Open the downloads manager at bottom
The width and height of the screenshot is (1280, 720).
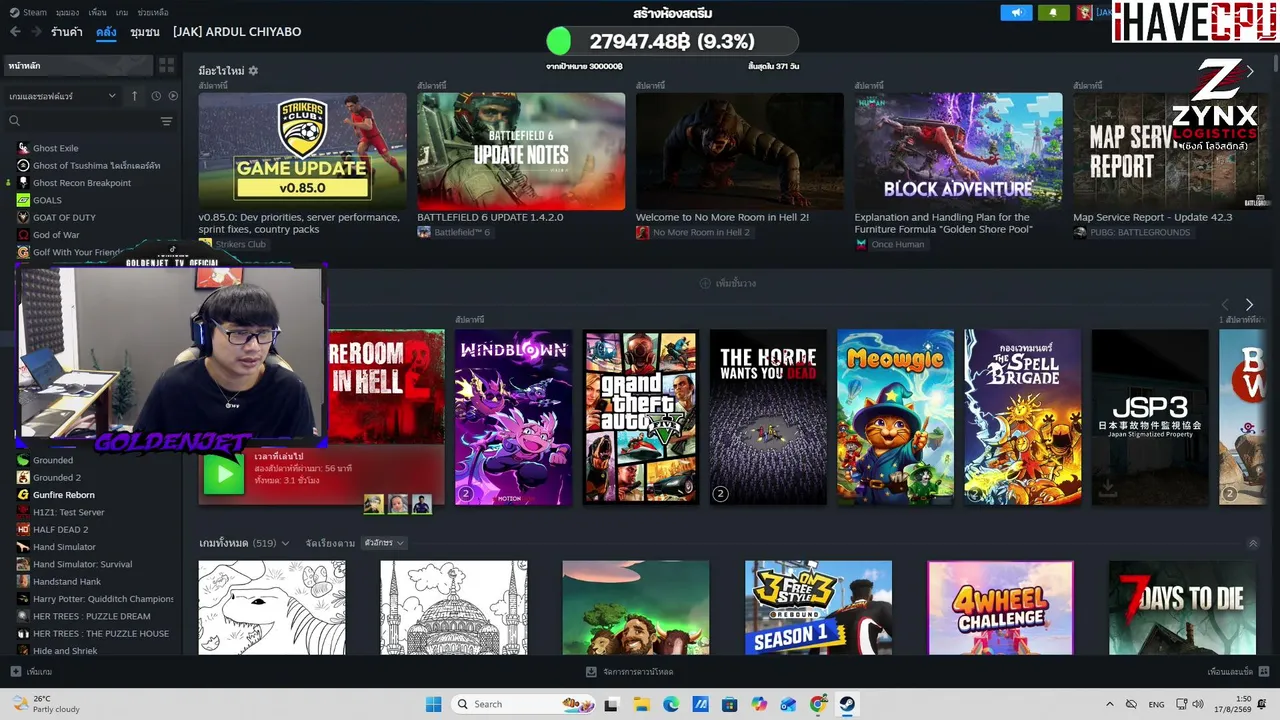tap(630, 672)
